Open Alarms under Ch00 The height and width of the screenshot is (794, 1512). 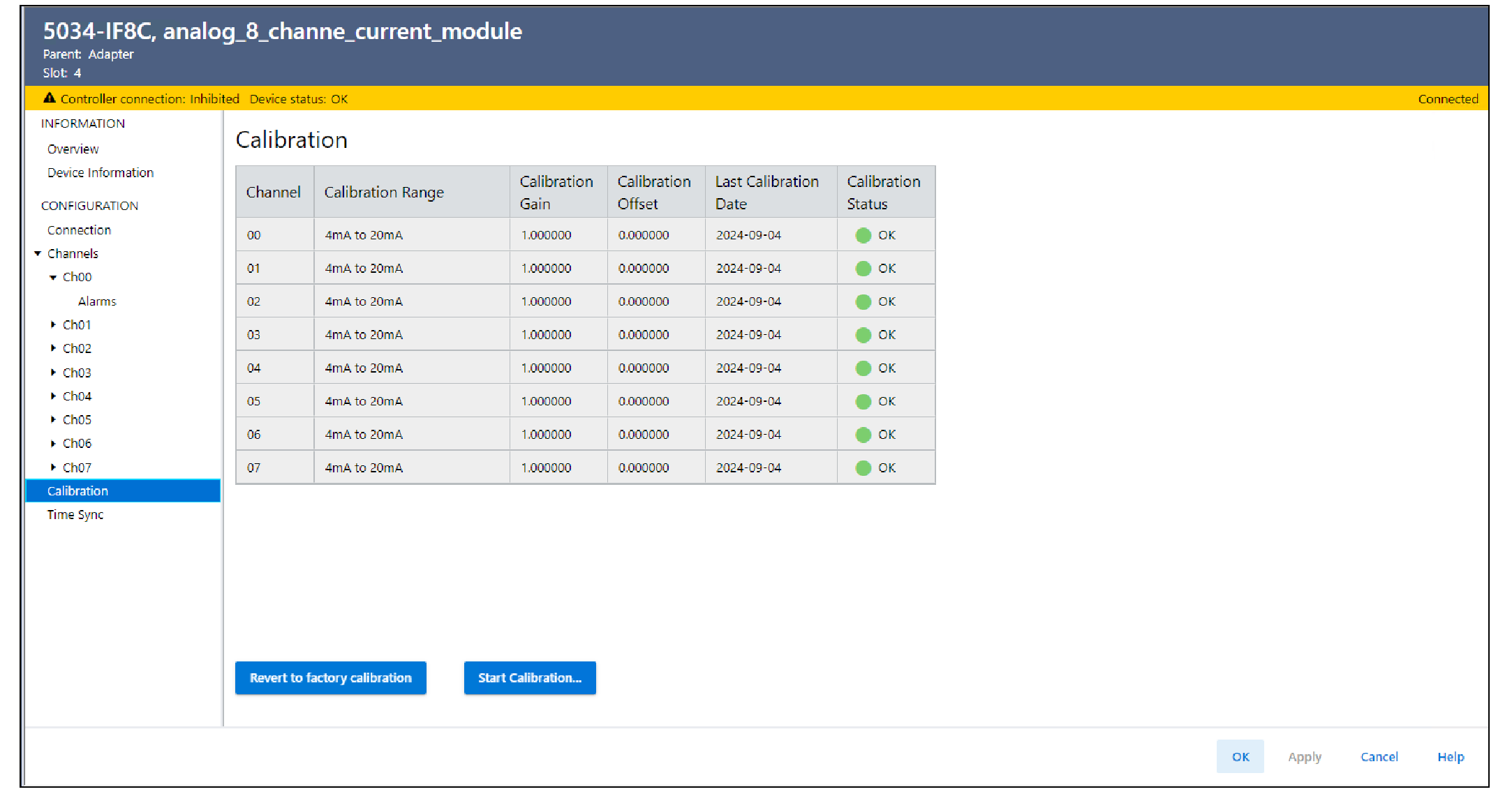click(x=97, y=301)
